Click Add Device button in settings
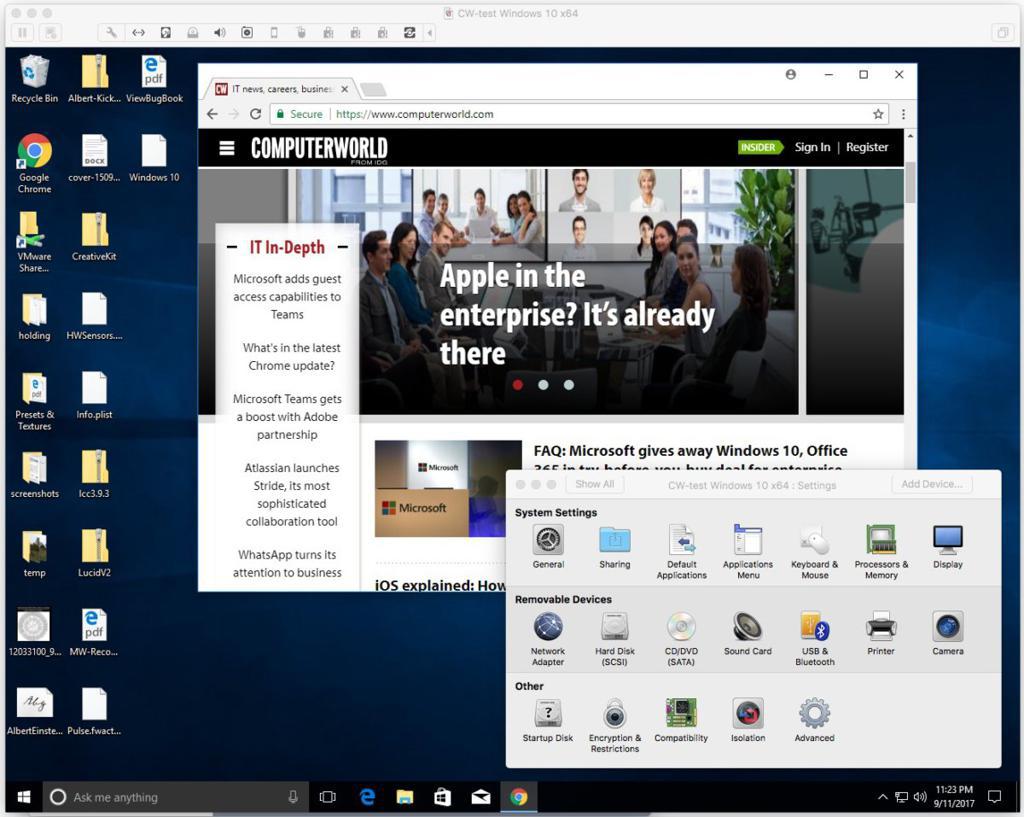Screen dimensions: 1024x817 coord(932,484)
